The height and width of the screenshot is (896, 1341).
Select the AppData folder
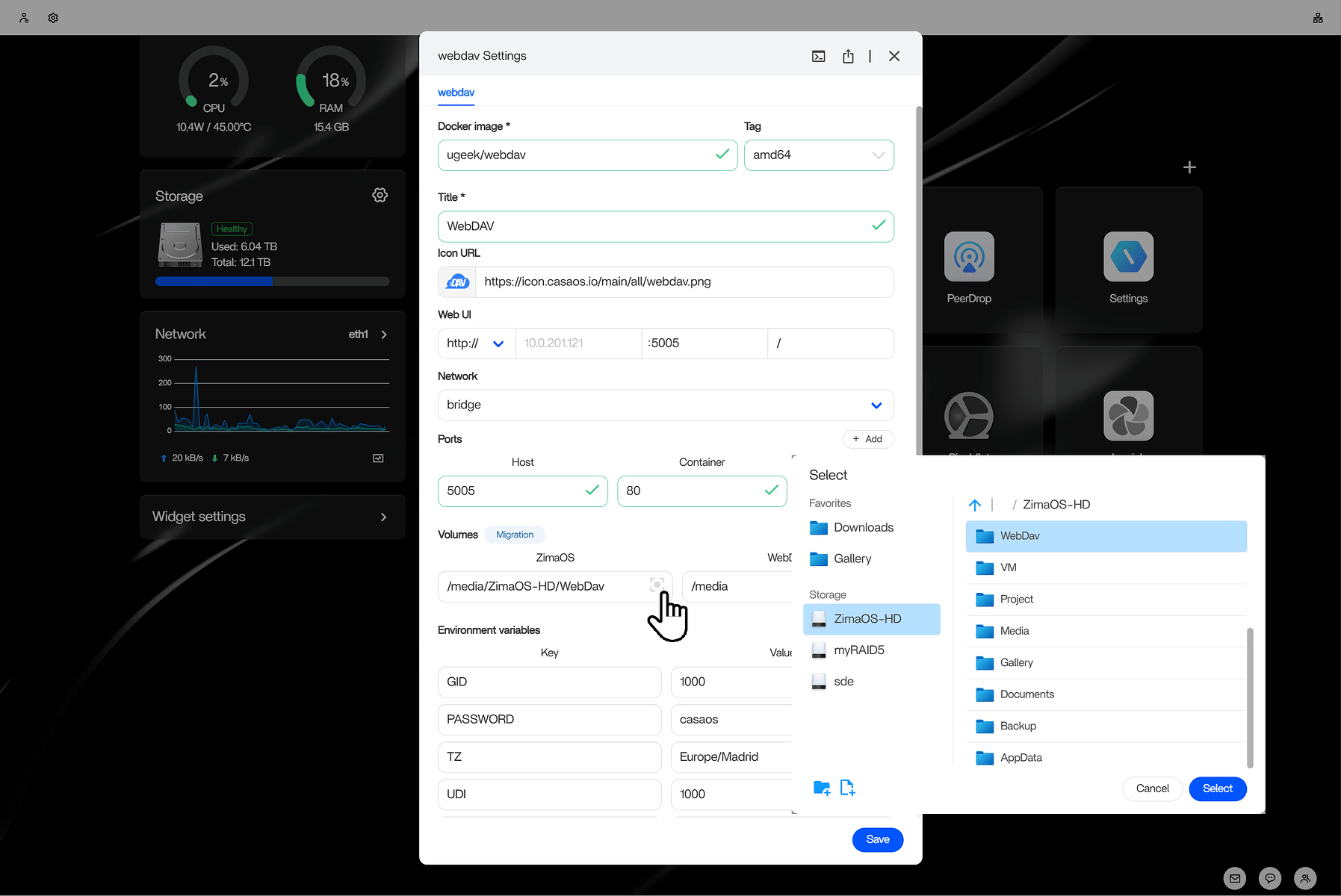pyautogui.click(x=1106, y=757)
